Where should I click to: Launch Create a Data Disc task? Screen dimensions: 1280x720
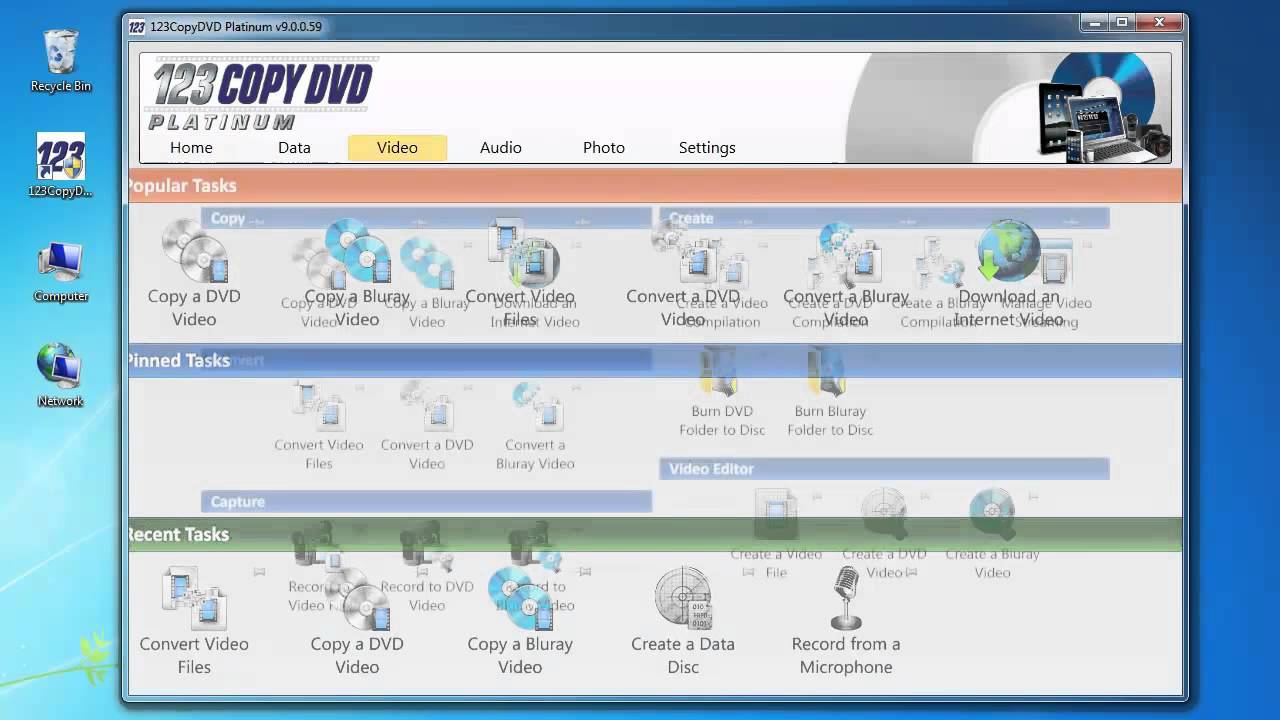coord(683,622)
